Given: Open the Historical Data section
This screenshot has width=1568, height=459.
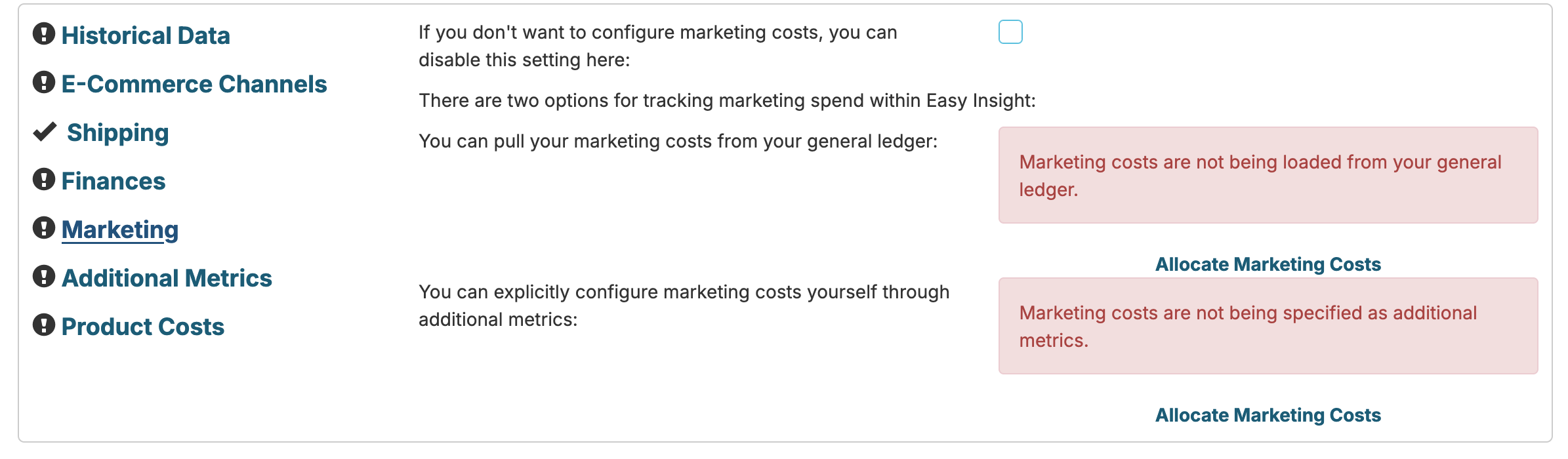Looking at the screenshot, I should pyautogui.click(x=146, y=35).
